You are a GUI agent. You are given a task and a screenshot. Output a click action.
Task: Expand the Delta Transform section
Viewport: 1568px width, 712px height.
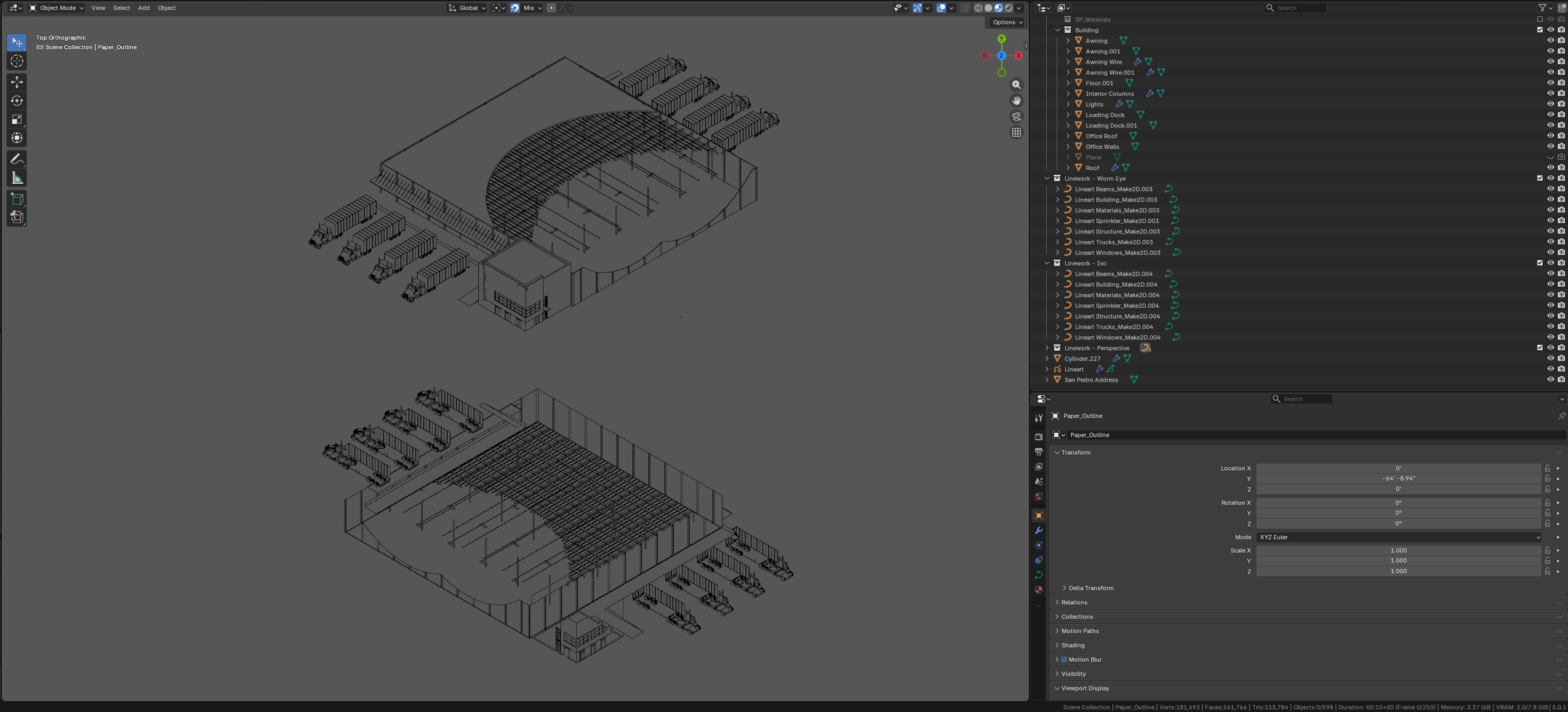1089,588
